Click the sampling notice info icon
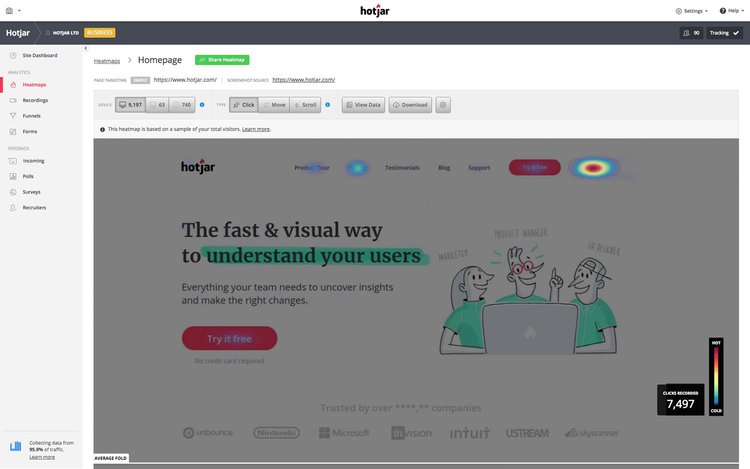This screenshot has height=469, width=750. tap(102, 129)
